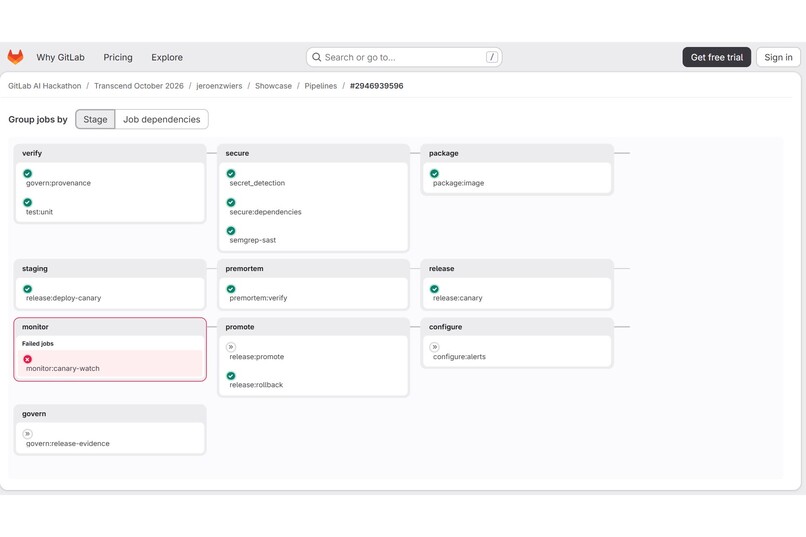
Task: Open Transcend October 2026 breadcrumb
Action: click(139, 86)
